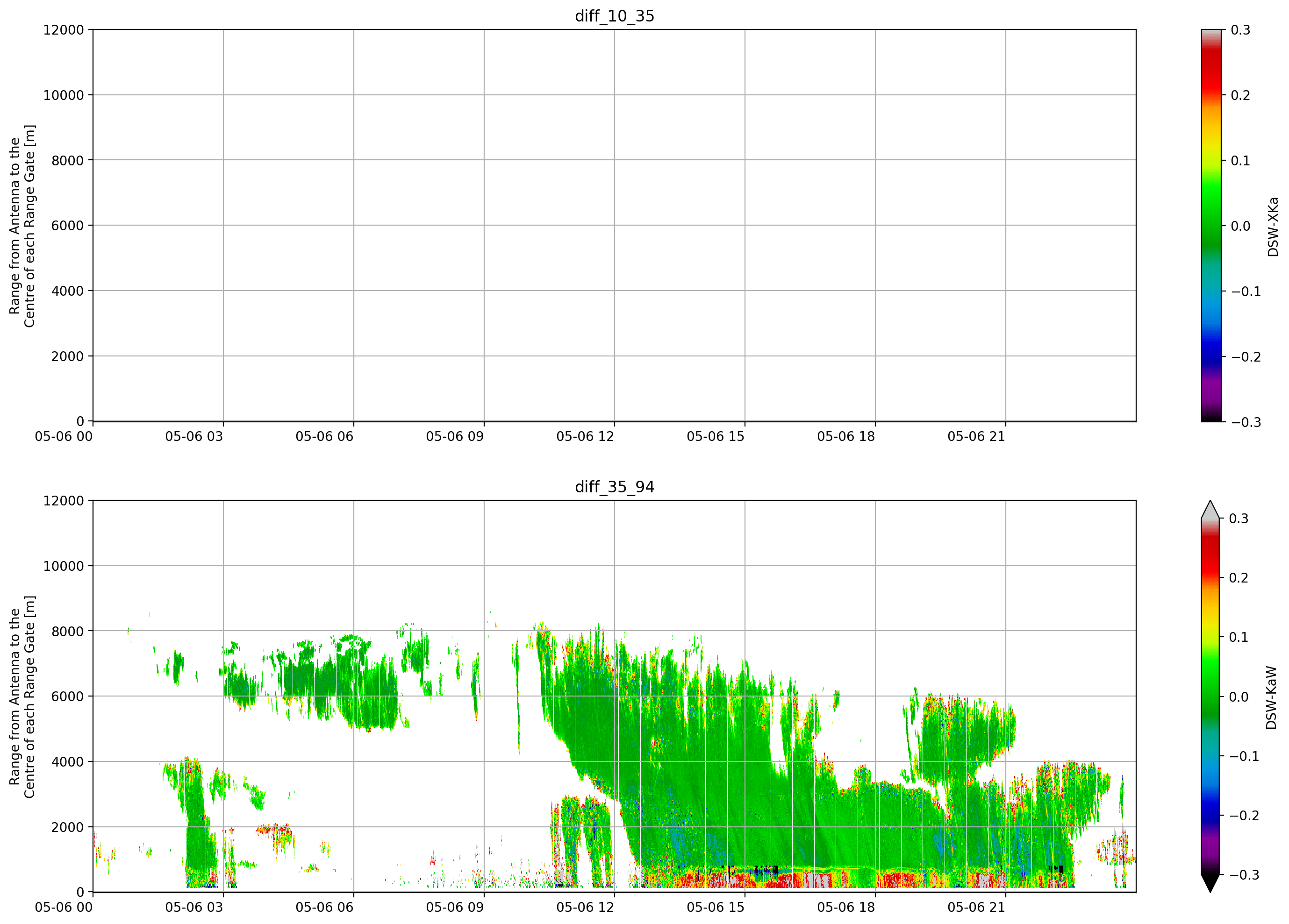Click '05-06 18' x-tick under diff_35_94 plot
This screenshot has height=924, width=1289.
[x=846, y=907]
